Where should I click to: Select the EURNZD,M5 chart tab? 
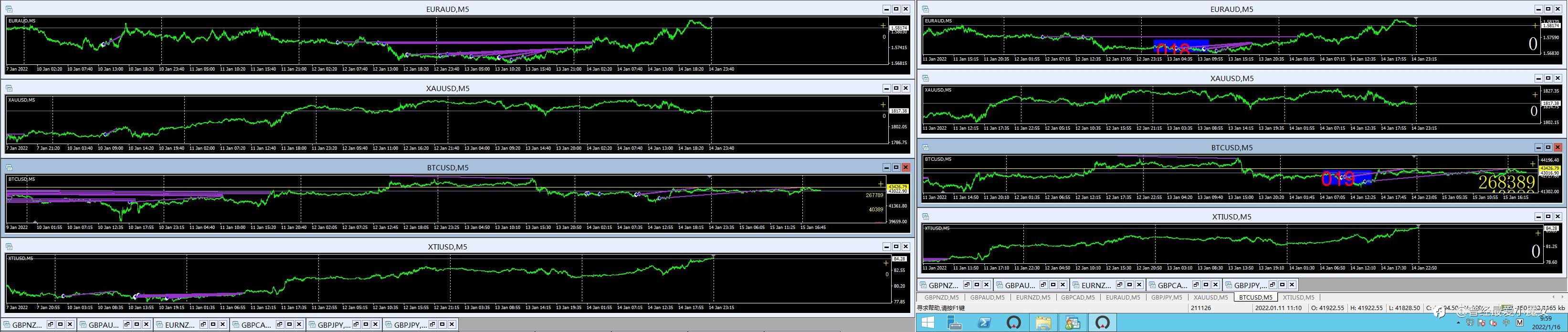click(1033, 297)
